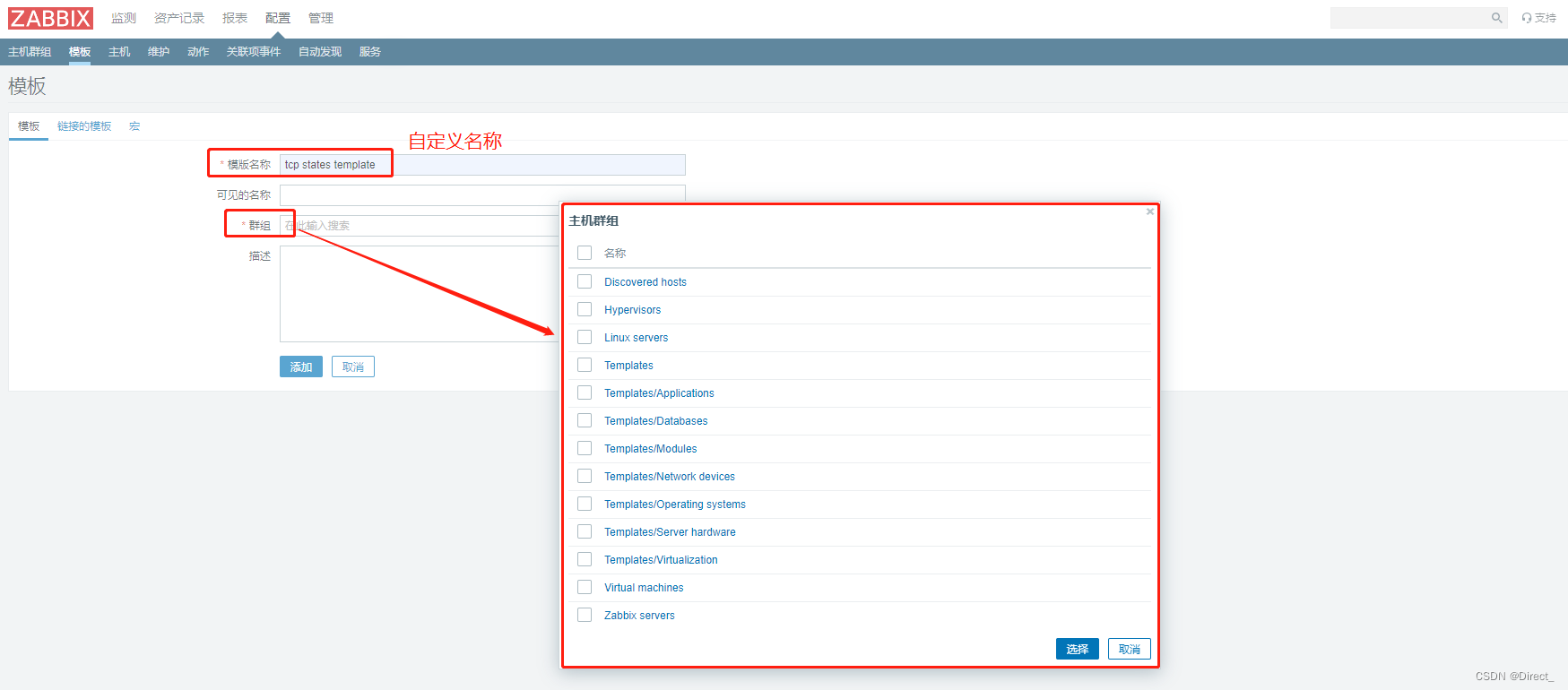Go to 主机 submenu item

(x=119, y=52)
